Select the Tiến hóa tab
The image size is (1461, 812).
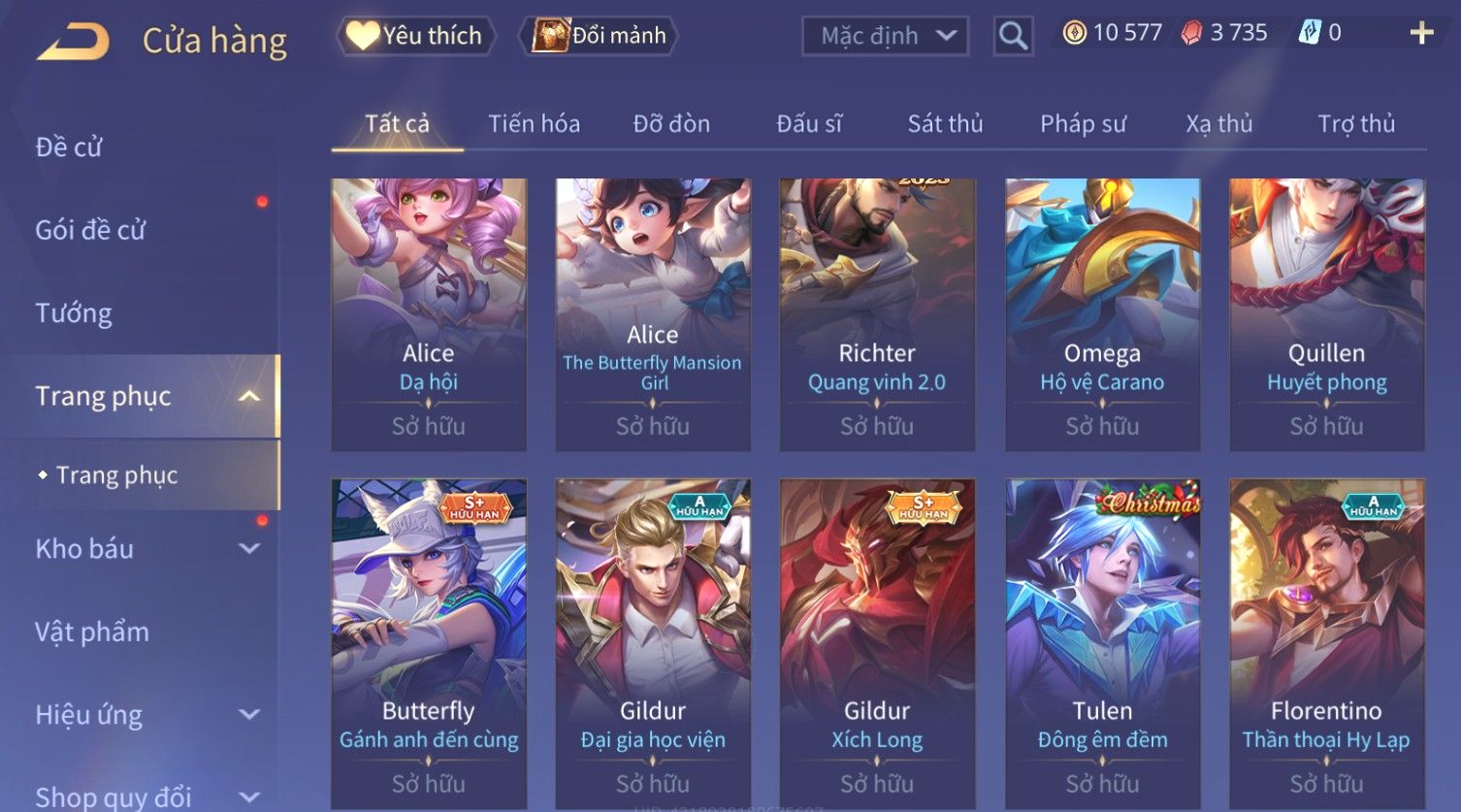click(534, 124)
